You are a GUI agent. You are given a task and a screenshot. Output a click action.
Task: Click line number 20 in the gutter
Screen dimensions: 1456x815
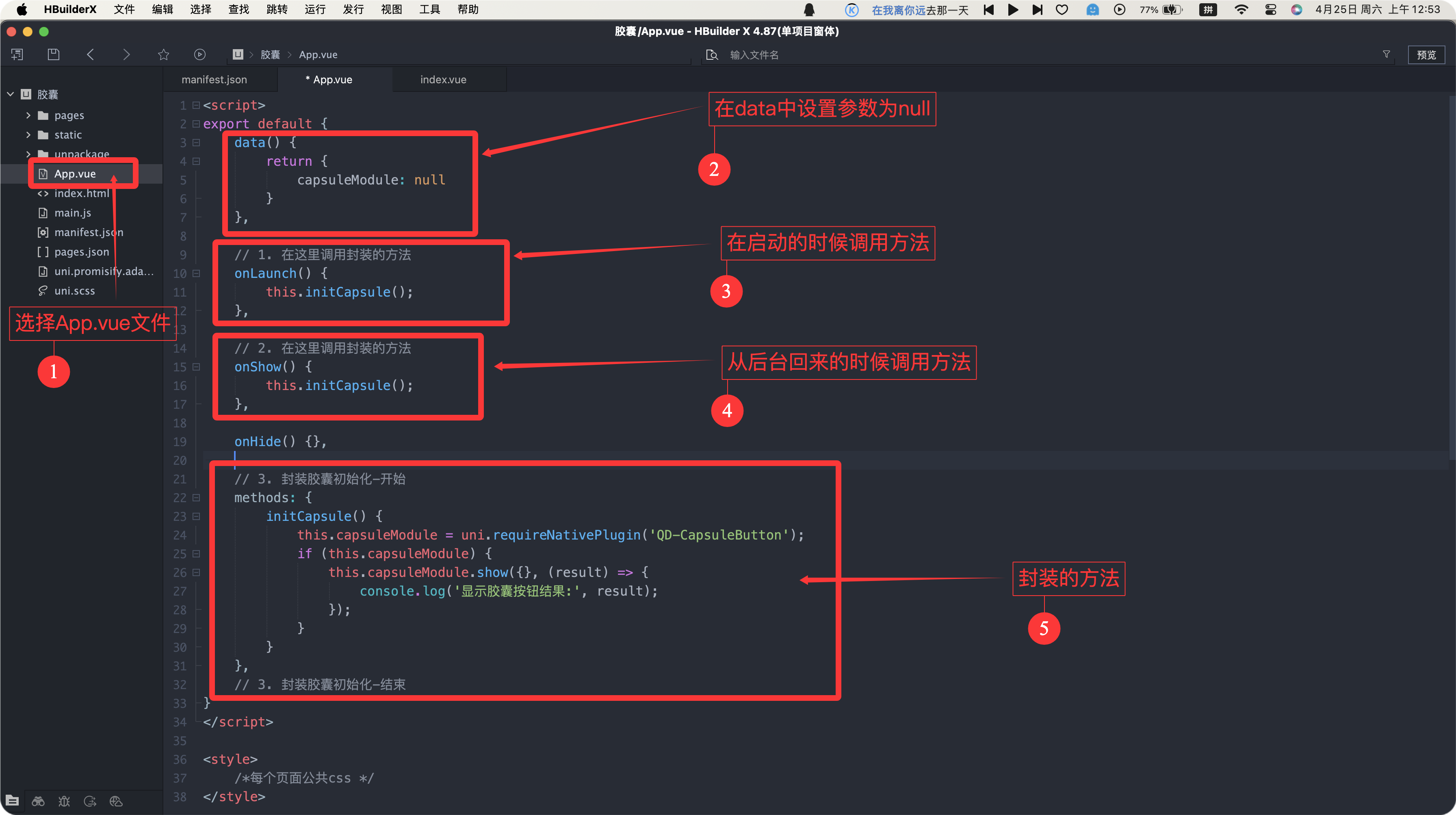click(x=180, y=461)
